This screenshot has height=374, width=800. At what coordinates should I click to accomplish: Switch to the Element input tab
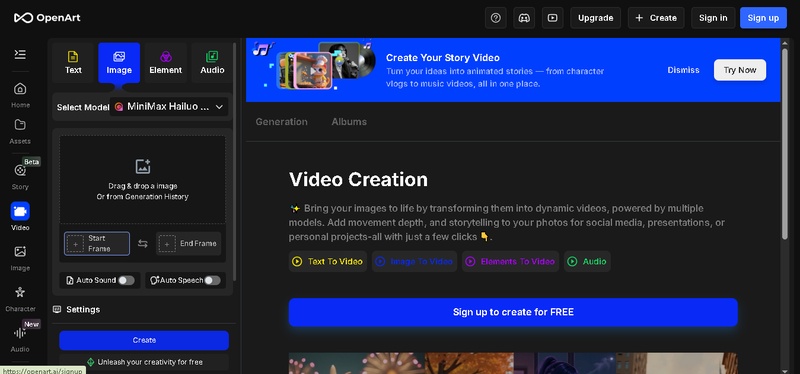(165, 63)
